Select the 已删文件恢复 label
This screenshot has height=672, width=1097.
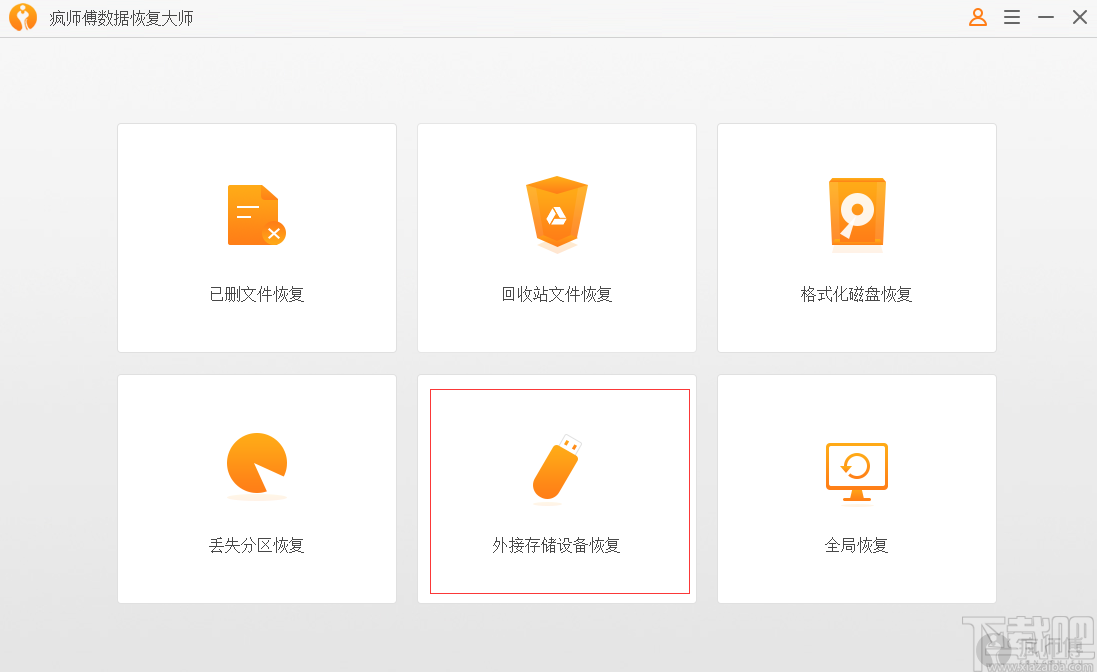(x=257, y=294)
